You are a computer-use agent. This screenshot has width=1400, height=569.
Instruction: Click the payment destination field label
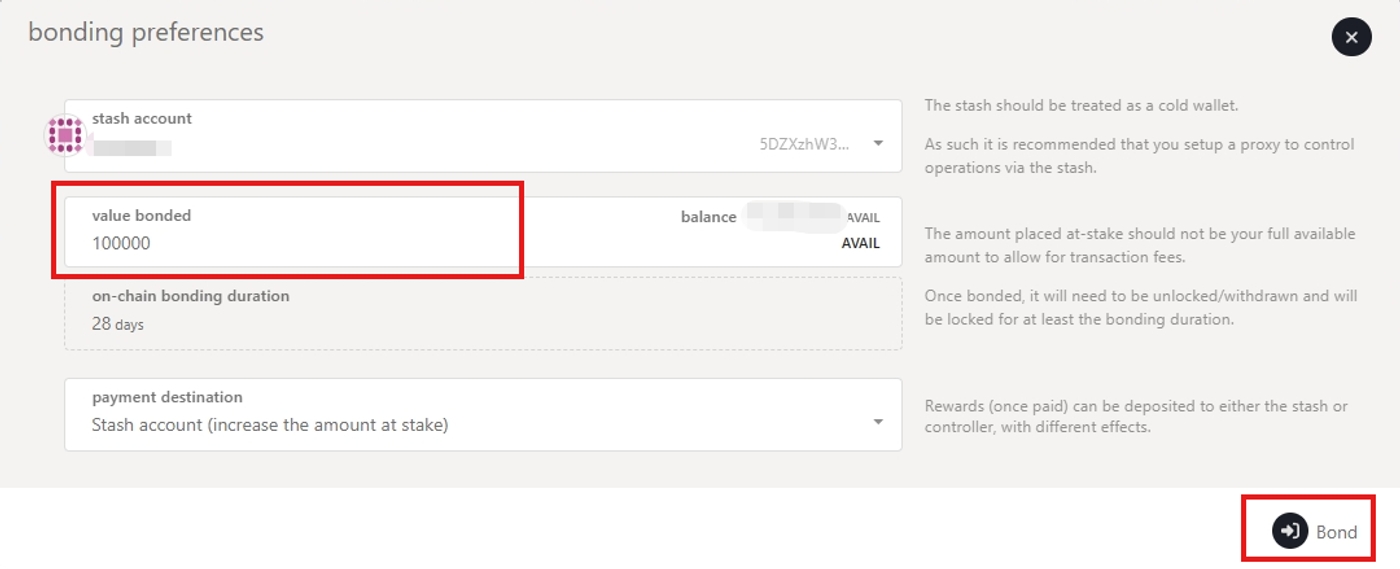tap(167, 397)
